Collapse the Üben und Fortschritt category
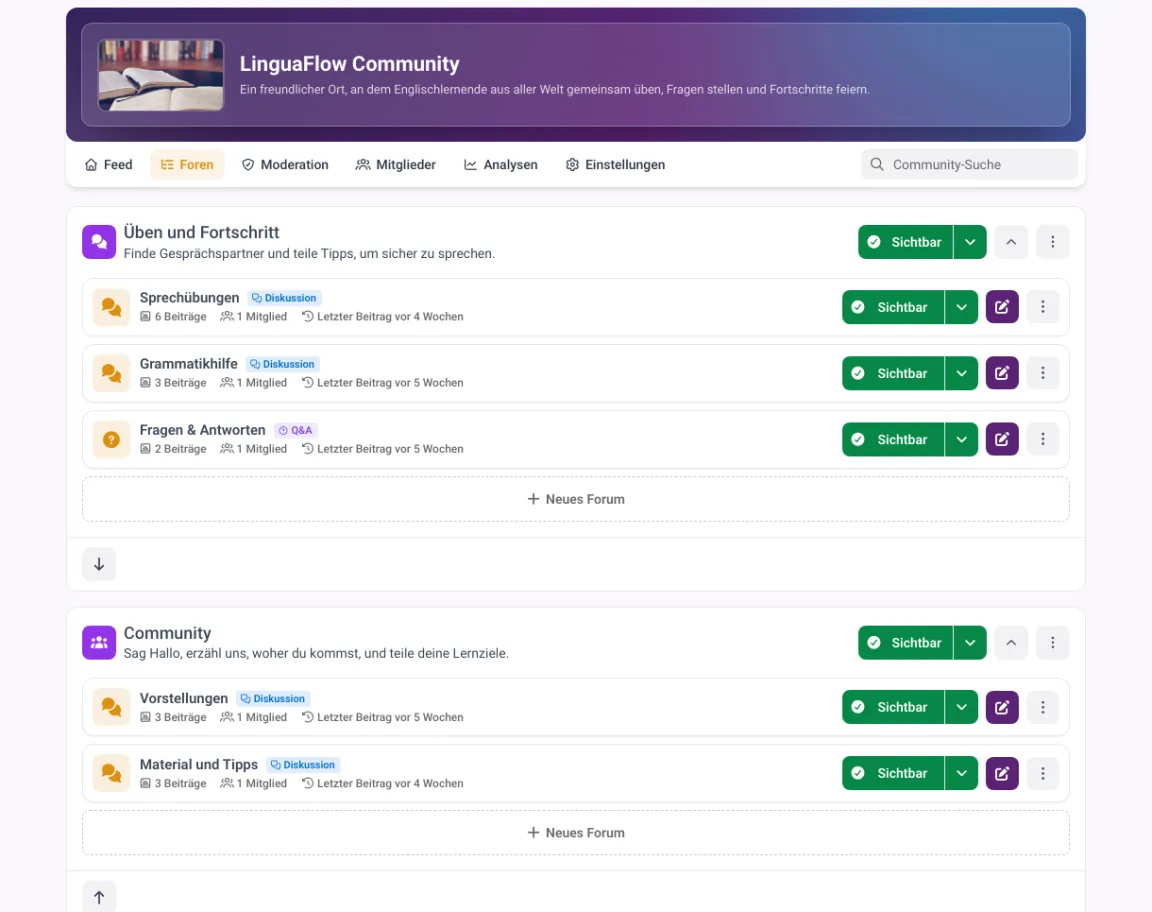This screenshot has width=1152, height=912. pos(1011,242)
